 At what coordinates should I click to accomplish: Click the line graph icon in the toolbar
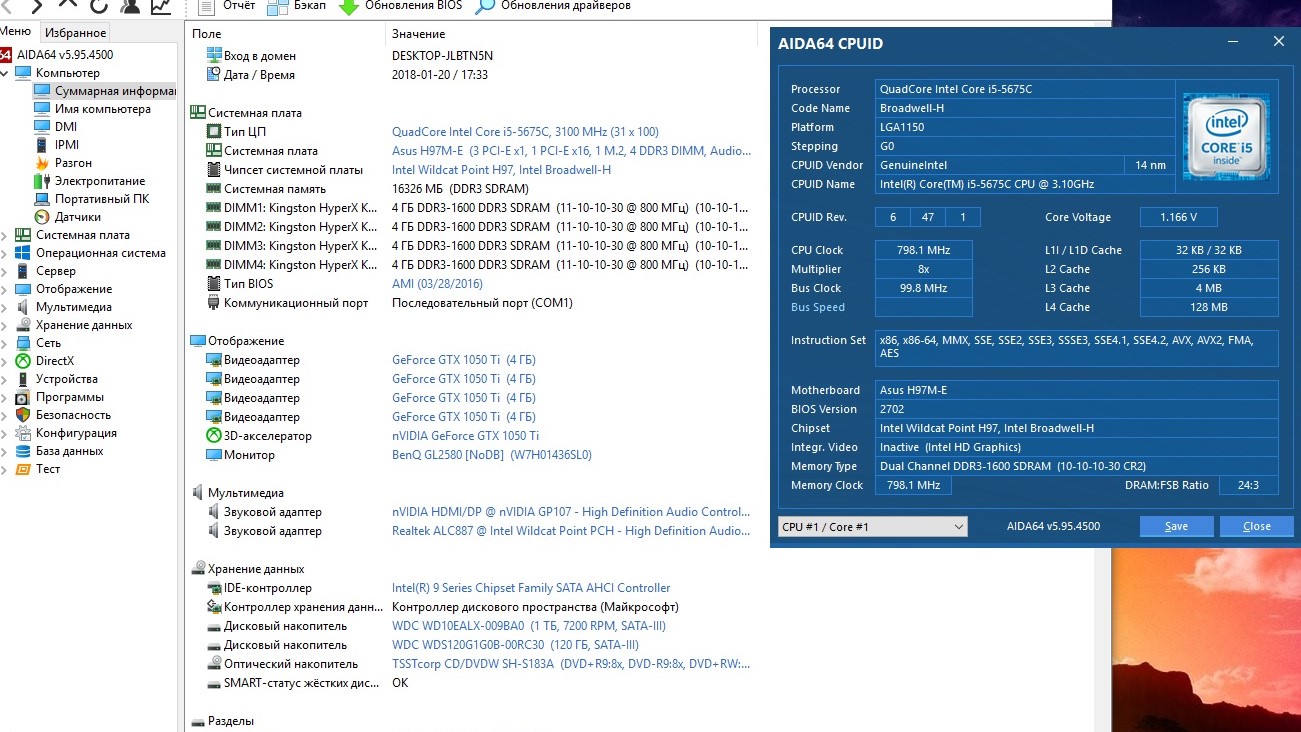point(161,6)
